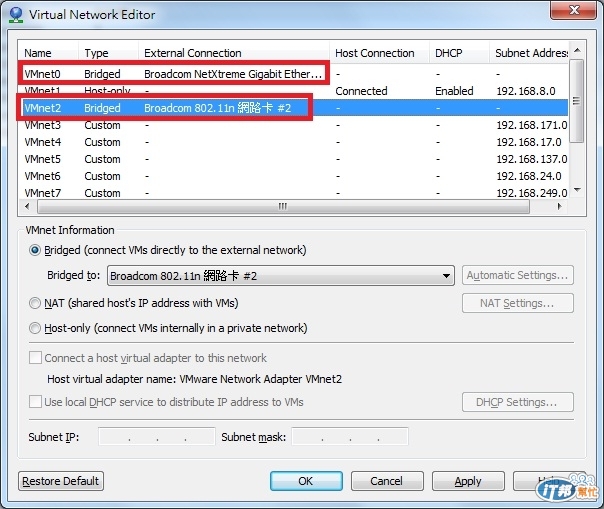
Task: Click the Apply button
Action: 468,481
